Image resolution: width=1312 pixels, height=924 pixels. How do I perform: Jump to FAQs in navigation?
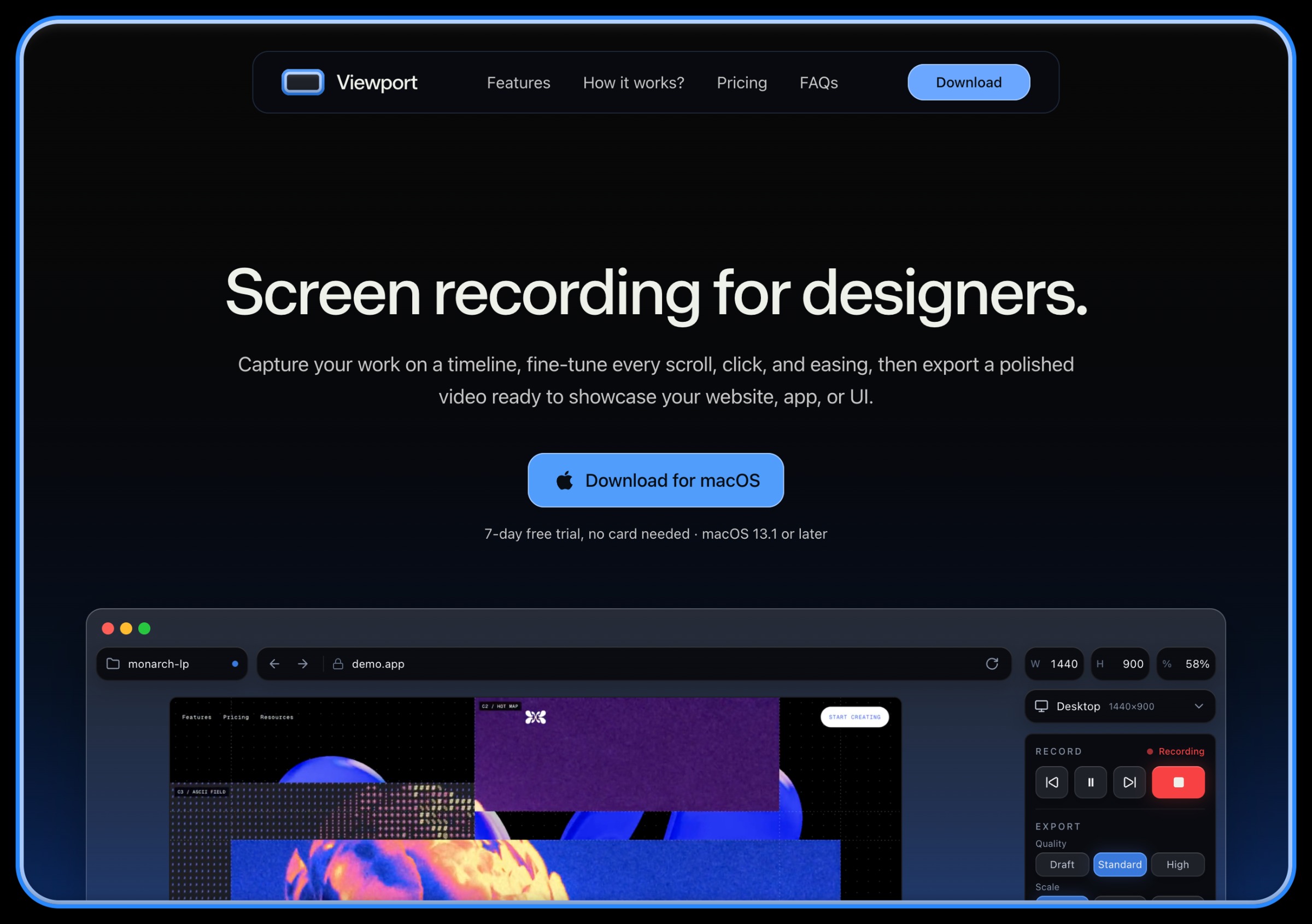click(x=818, y=83)
